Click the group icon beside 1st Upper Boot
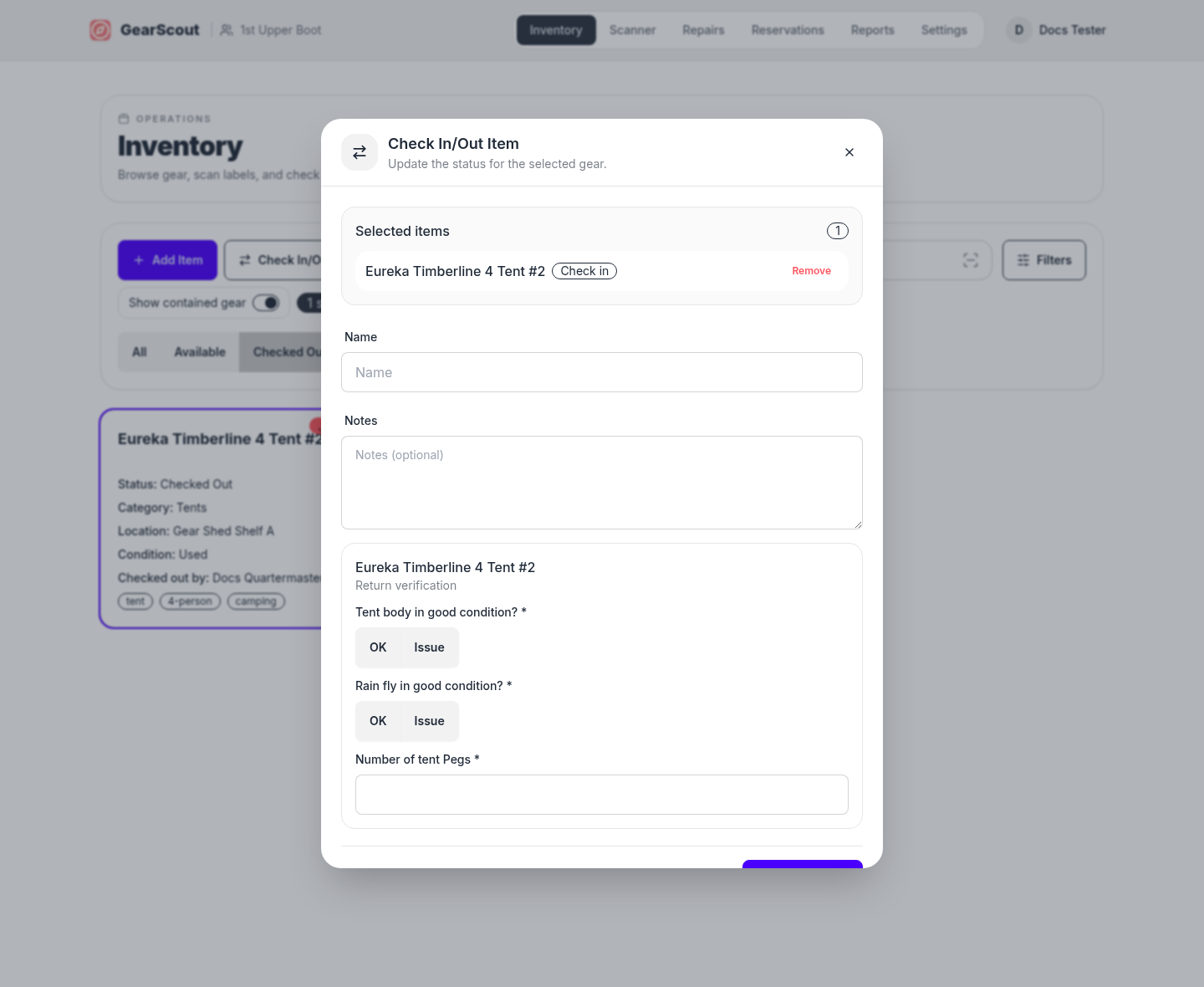This screenshot has height=987, width=1204. [226, 30]
